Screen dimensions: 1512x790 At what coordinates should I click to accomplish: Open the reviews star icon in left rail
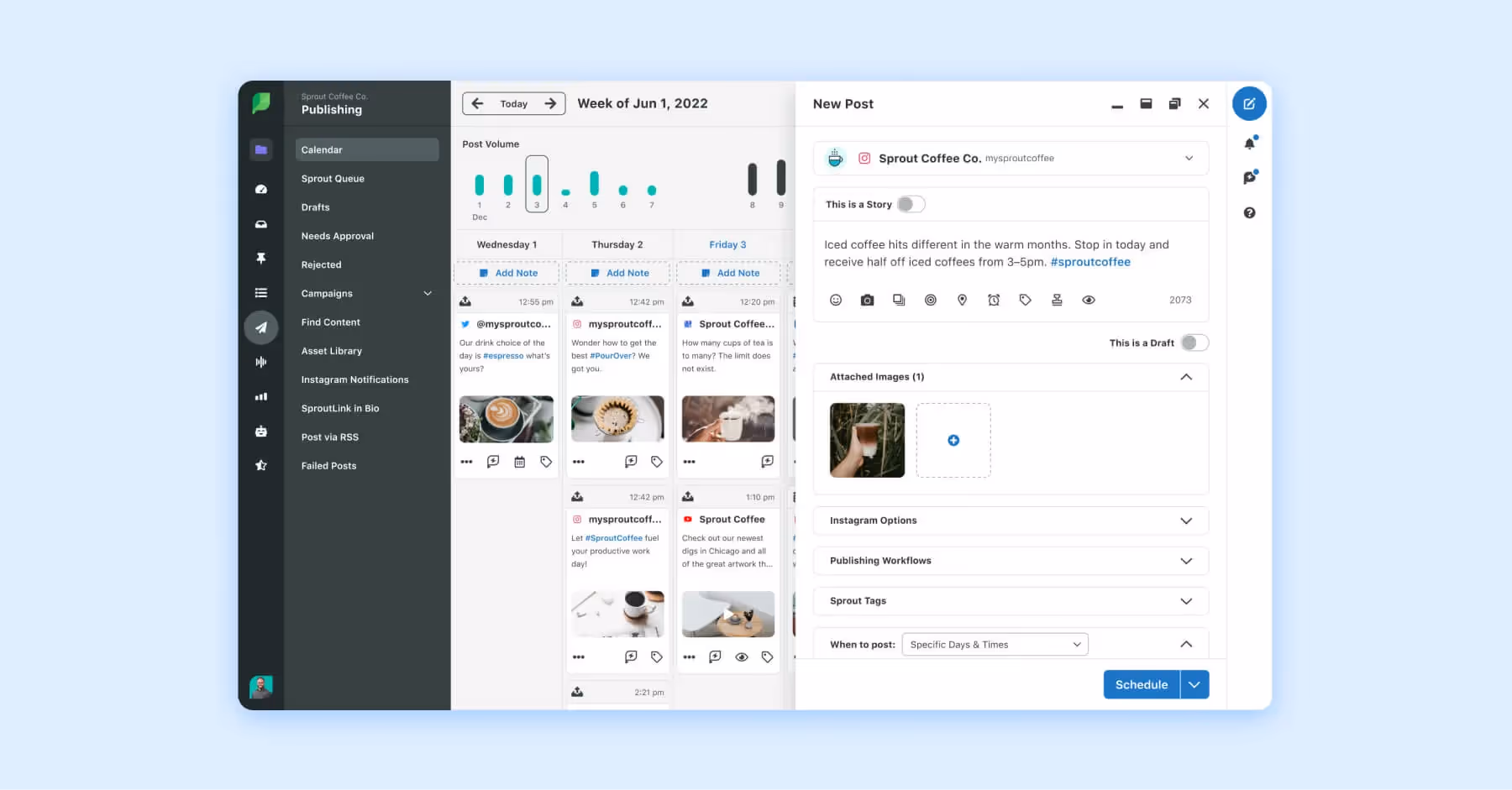tap(261, 465)
